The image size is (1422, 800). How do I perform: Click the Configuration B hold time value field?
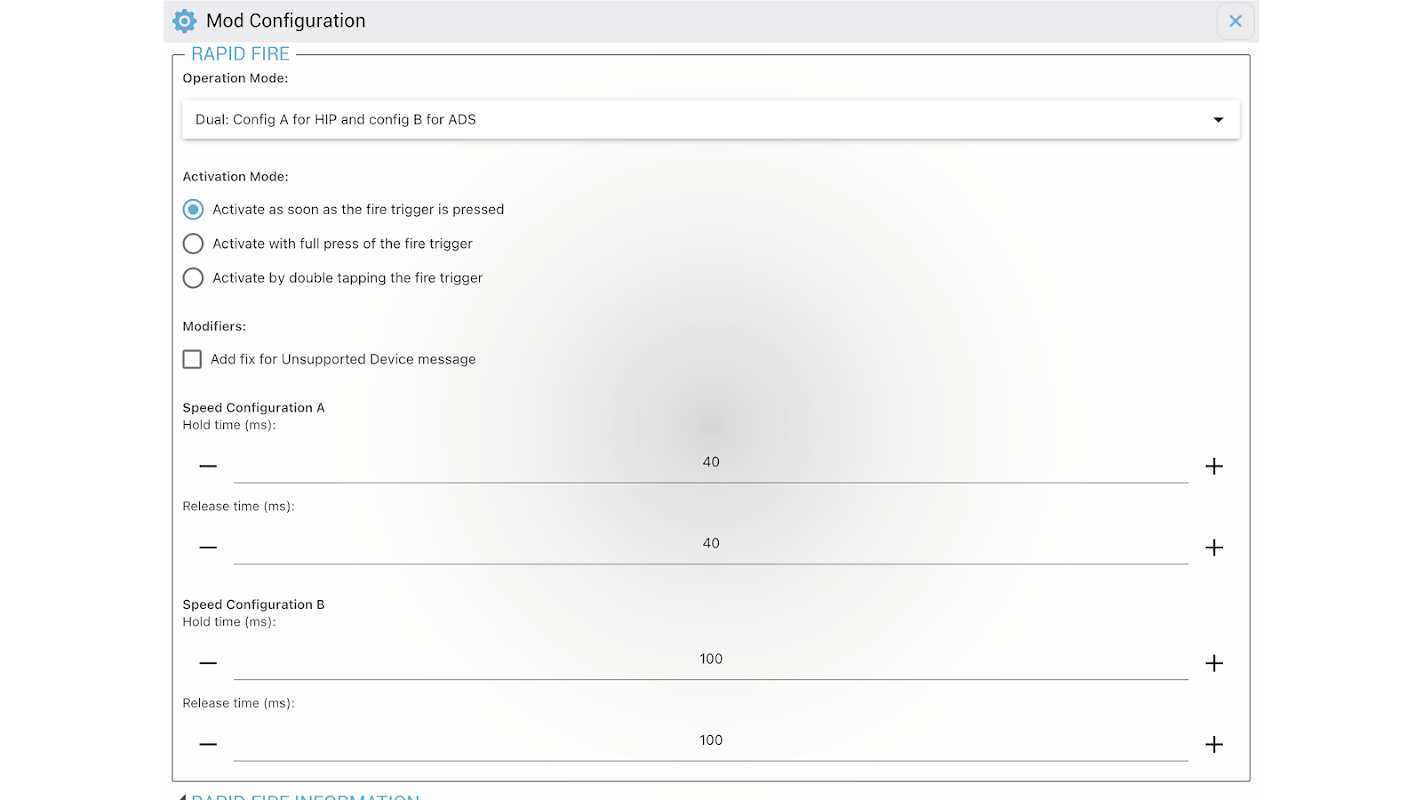(710, 660)
